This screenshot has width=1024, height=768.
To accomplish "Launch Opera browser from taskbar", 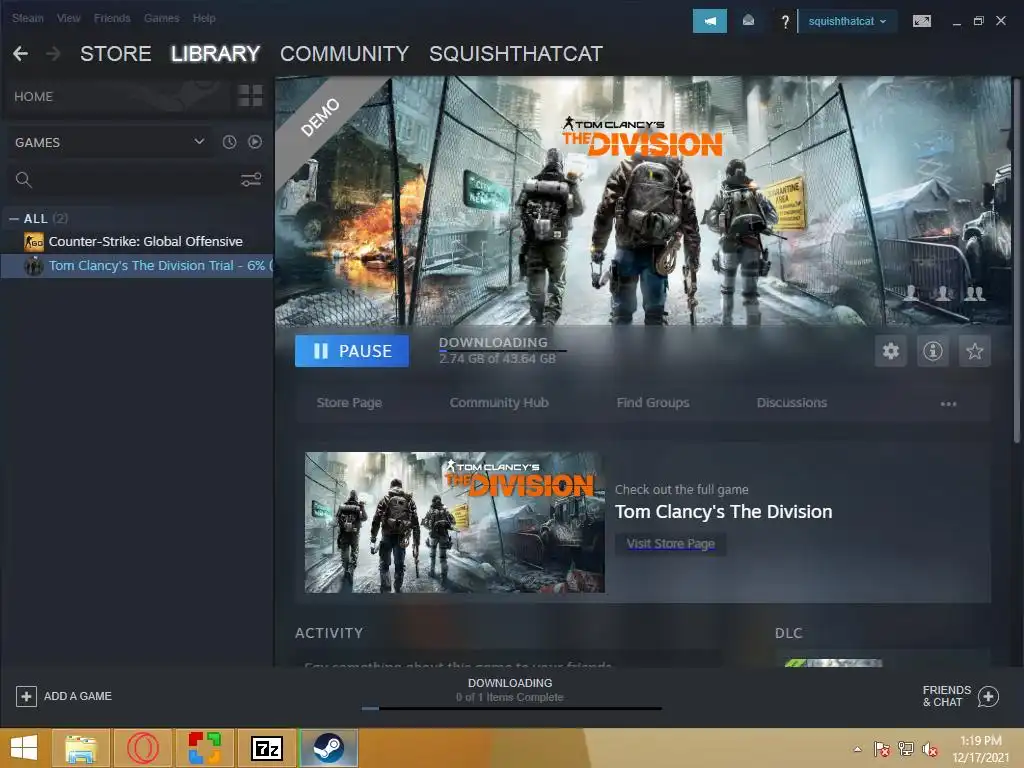I will 142,748.
